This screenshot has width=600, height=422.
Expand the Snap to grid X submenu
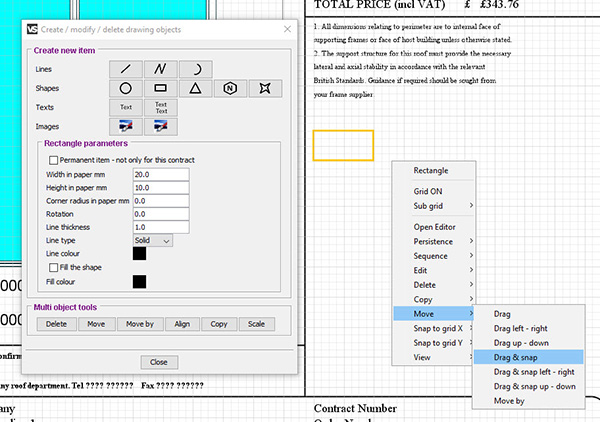click(434, 328)
